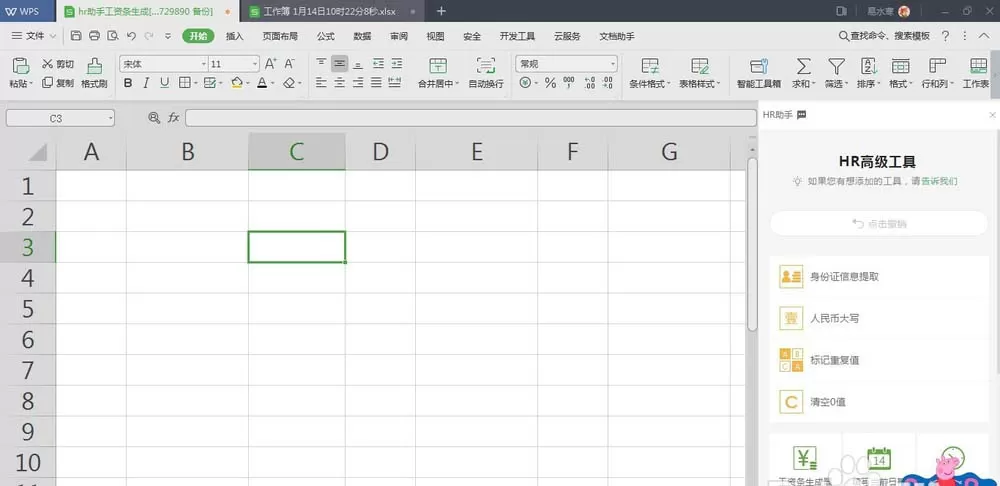The width and height of the screenshot is (1000, 486).
Task: Switch to 公式 (Formulas) tab
Action: [x=325, y=36]
